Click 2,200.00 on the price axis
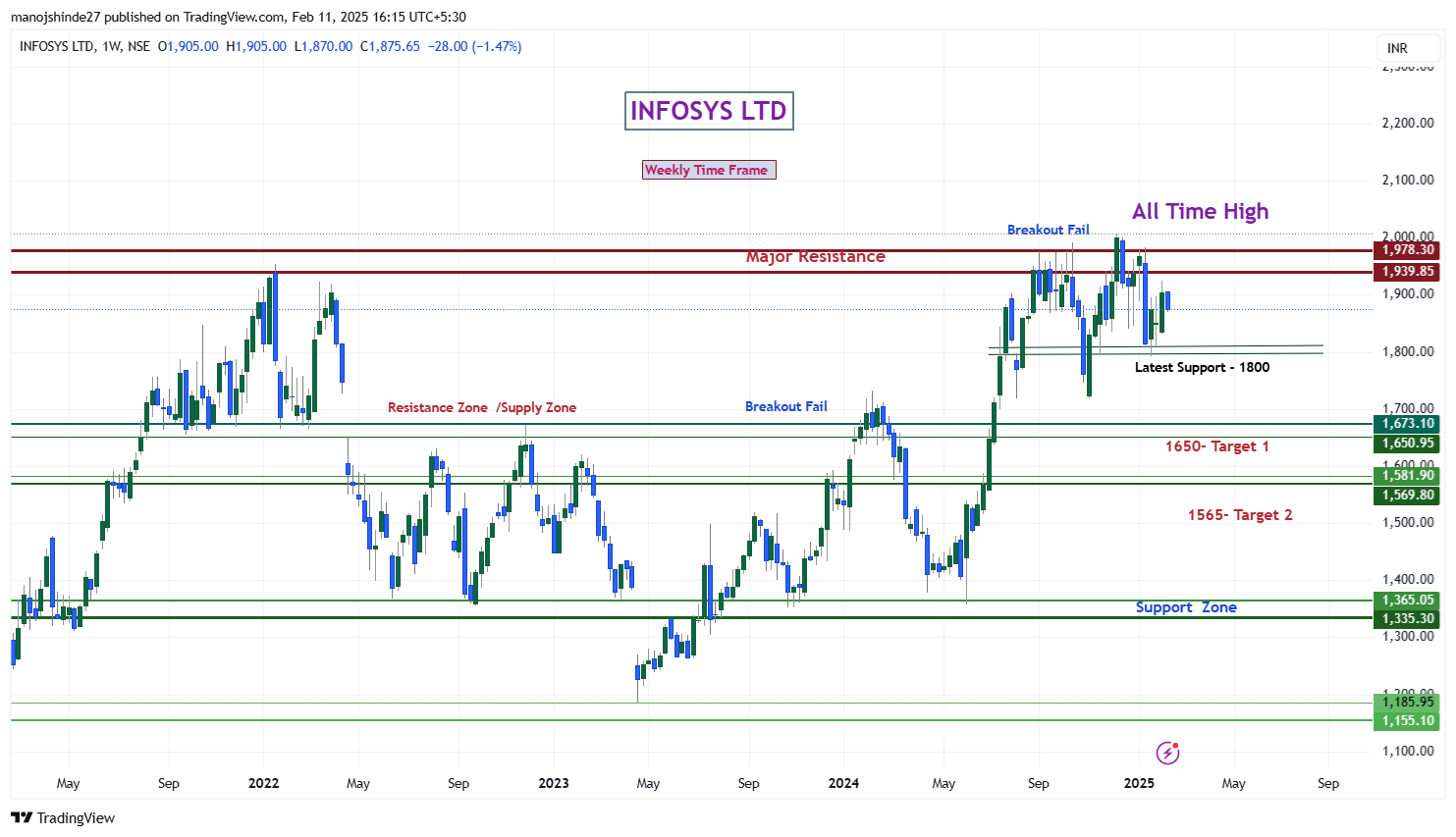The width and height of the screenshot is (1456, 837). pos(1408,123)
